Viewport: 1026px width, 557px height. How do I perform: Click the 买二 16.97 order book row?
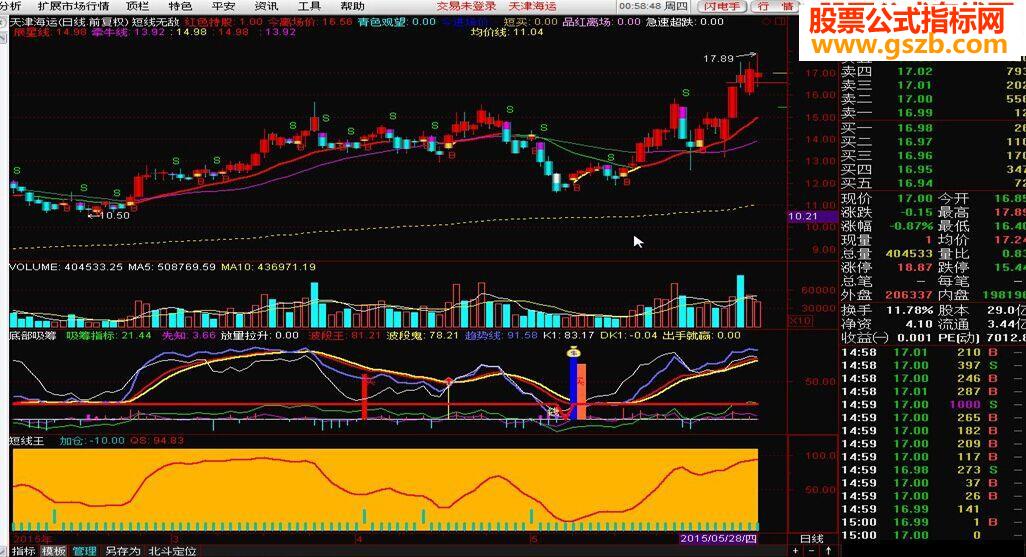[x=933, y=141]
